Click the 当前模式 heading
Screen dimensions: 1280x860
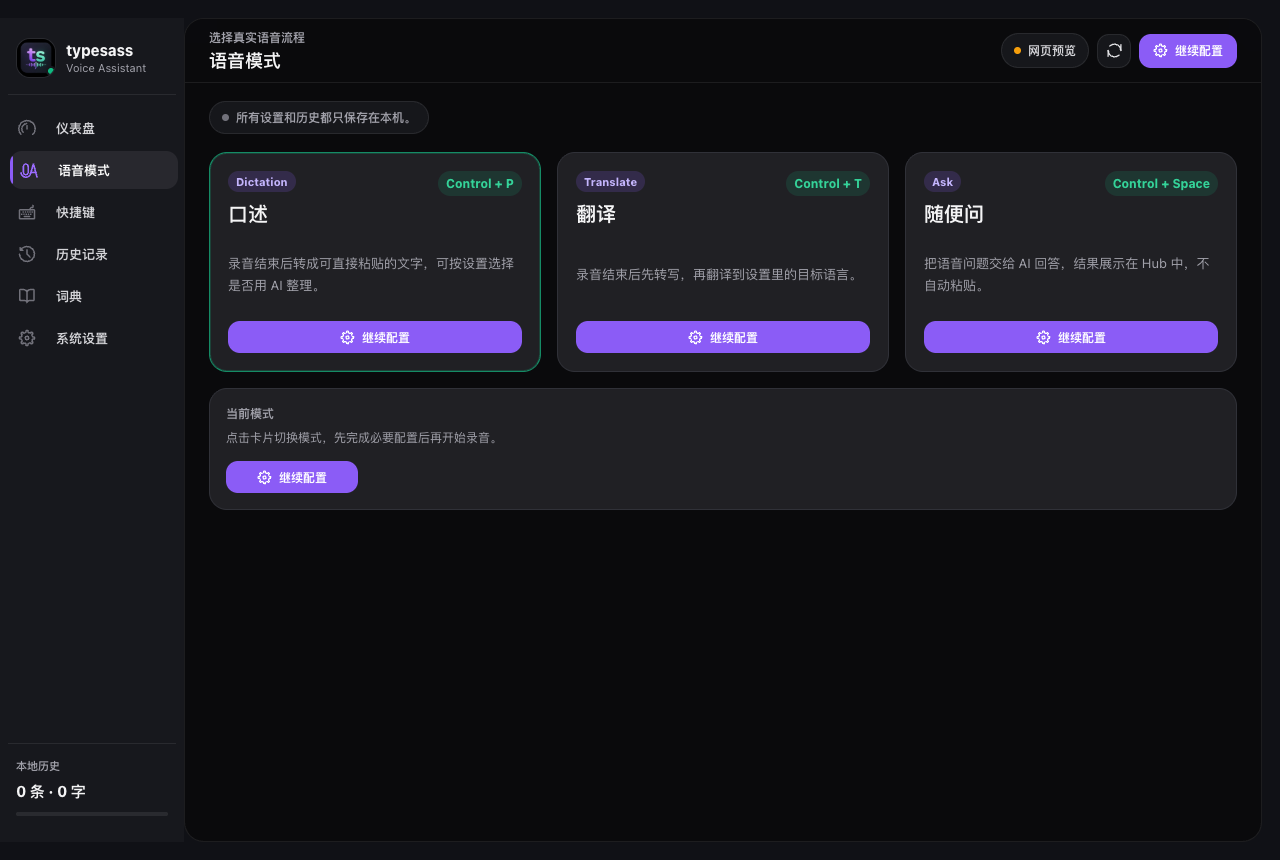(250, 413)
